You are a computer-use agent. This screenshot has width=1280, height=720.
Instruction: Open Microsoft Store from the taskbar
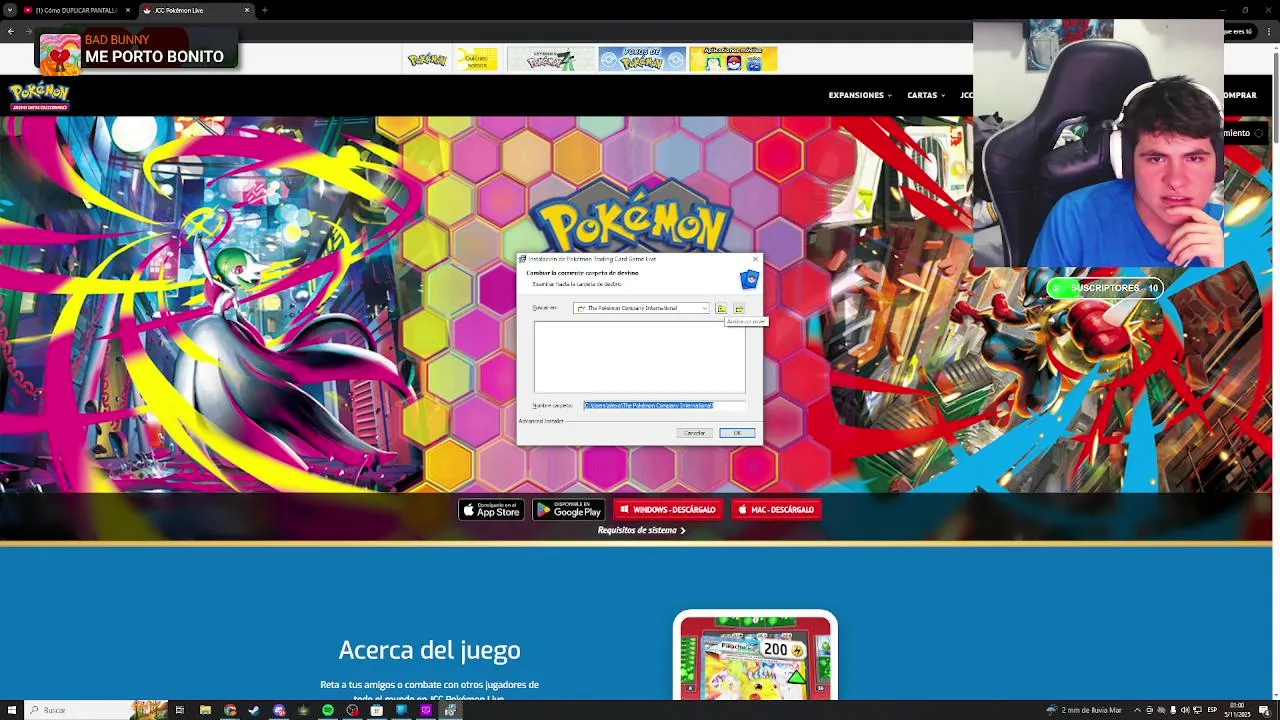tap(376, 710)
